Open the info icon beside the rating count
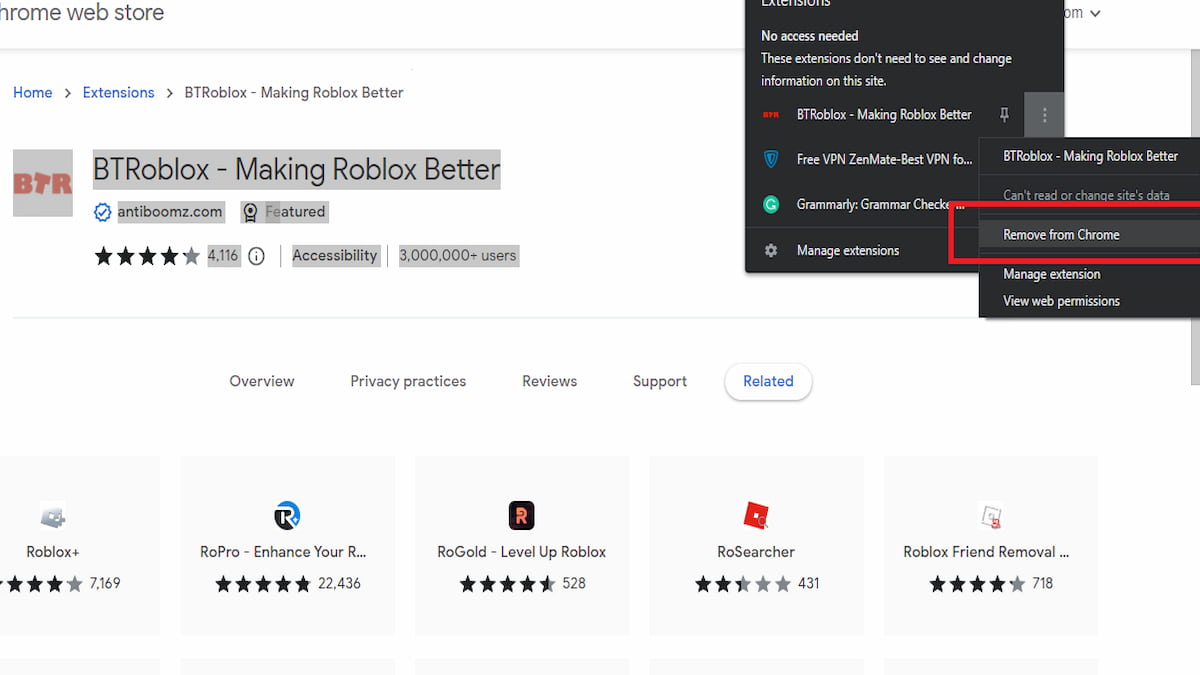Image resolution: width=1200 pixels, height=675 pixels. 256,256
